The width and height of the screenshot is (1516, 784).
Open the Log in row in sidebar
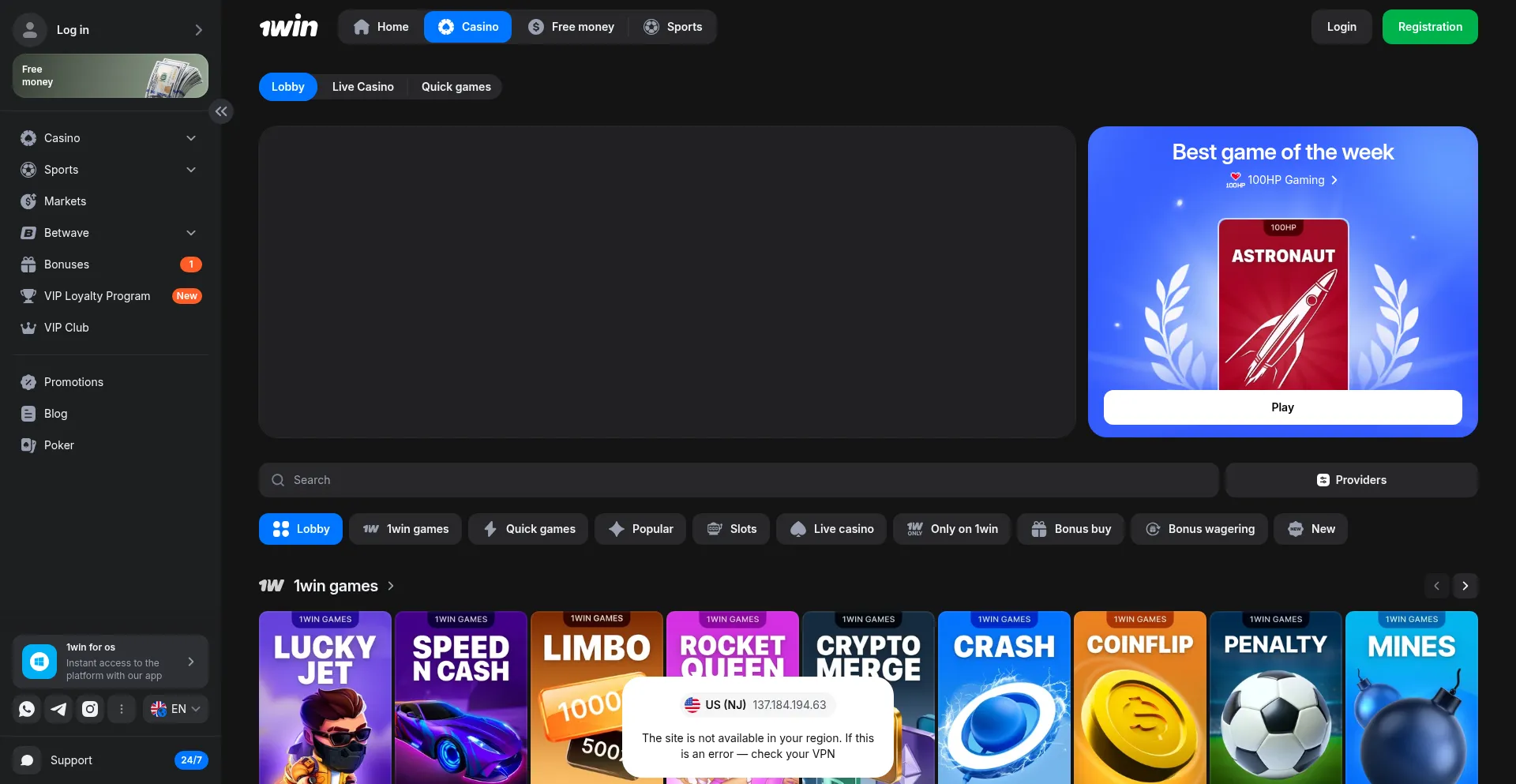[111, 30]
